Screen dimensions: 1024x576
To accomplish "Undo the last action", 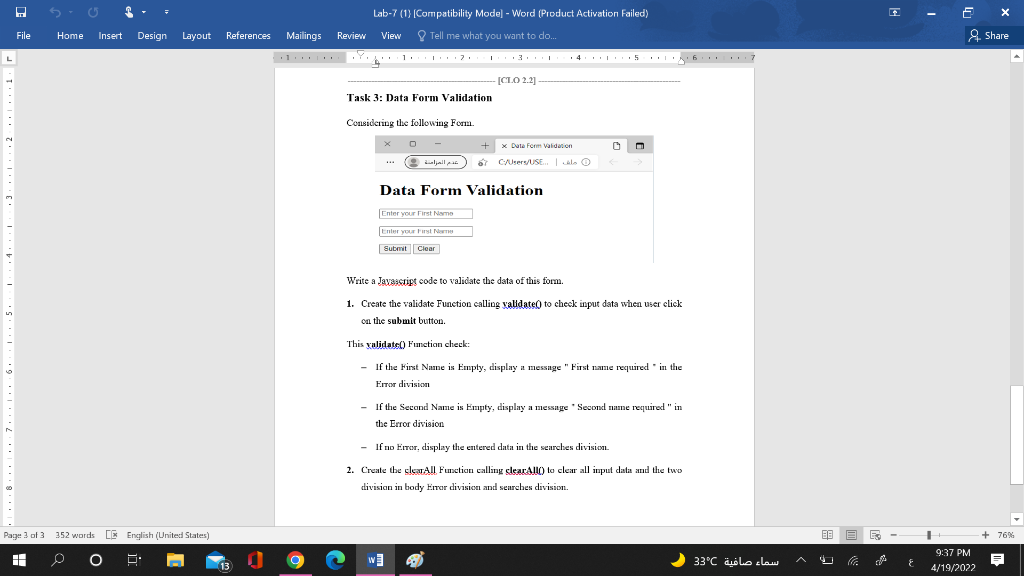I will pyautogui.click(x=55, y=12).
